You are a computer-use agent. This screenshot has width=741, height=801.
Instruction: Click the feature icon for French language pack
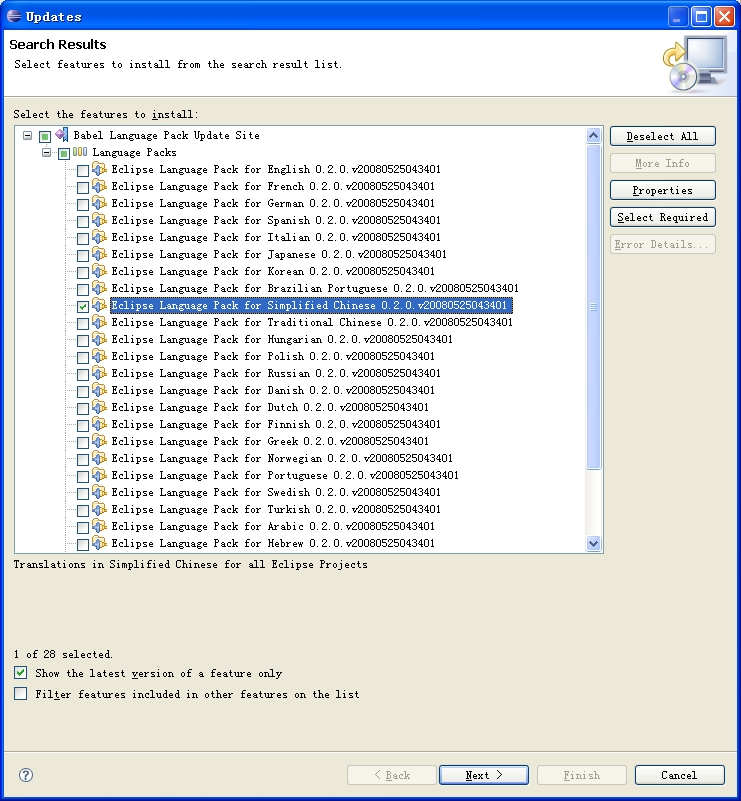tap(100, 186)
